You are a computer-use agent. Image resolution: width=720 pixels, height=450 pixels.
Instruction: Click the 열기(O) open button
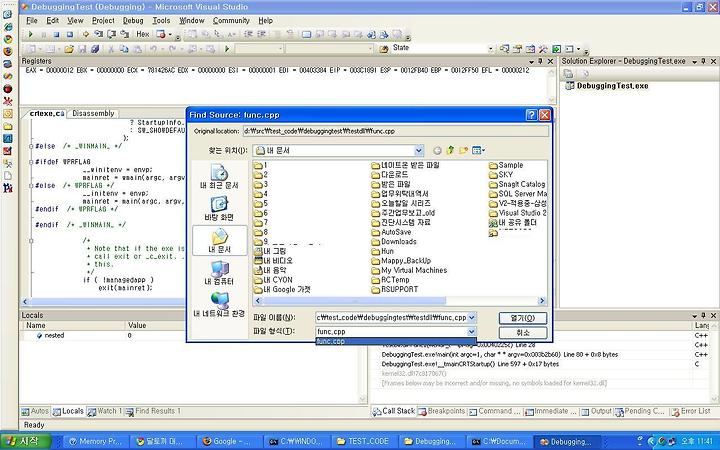[x=523, y=318]
